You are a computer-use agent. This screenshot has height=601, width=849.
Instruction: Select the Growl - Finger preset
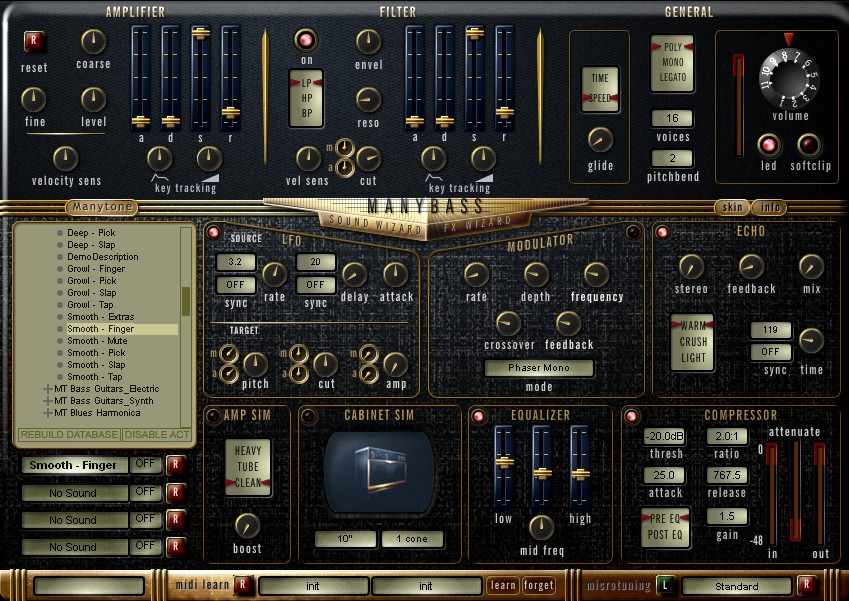(96, 269)
